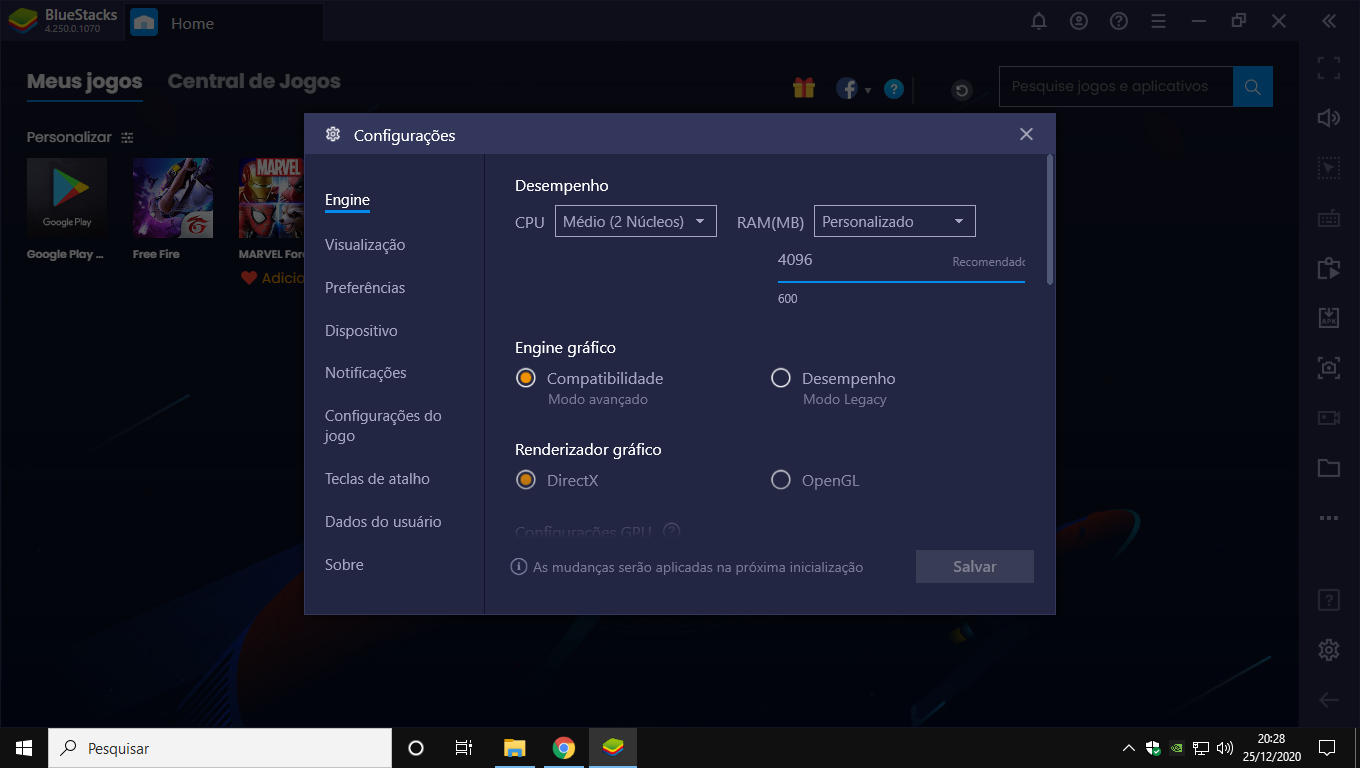Open the account profile icon
Viewport: 1360px width, 768px height.
click(1079, 21)
